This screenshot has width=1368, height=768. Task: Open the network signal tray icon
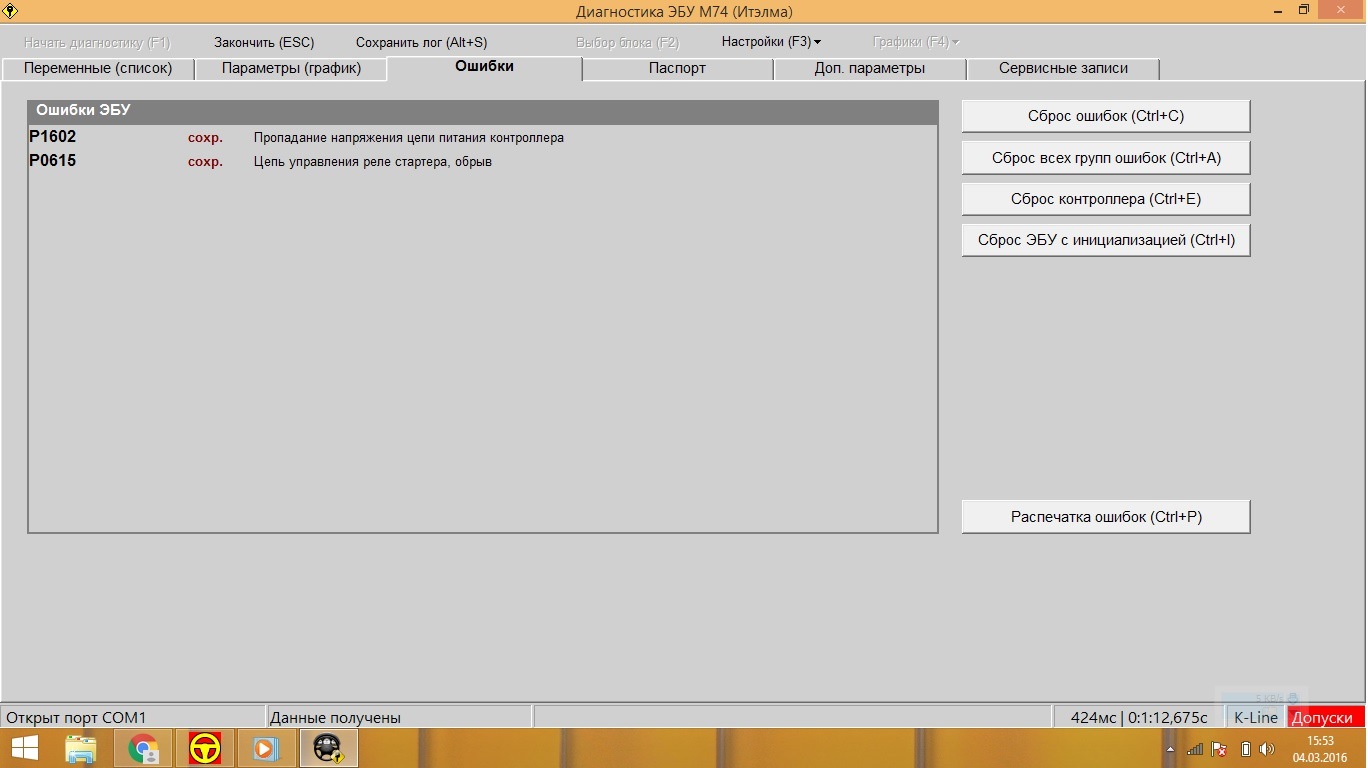point(1196,749)
